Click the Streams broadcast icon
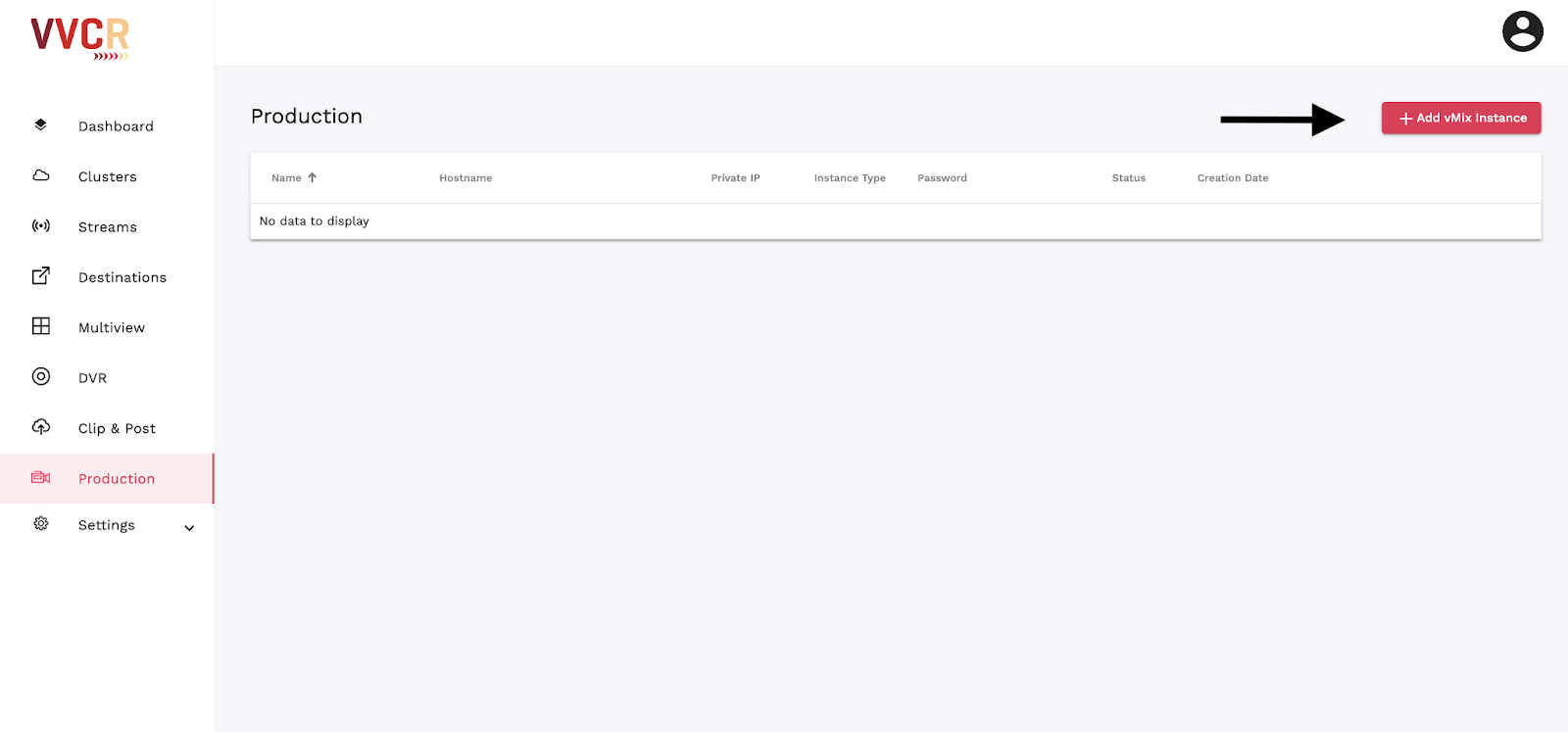 (x=40, y=225)
